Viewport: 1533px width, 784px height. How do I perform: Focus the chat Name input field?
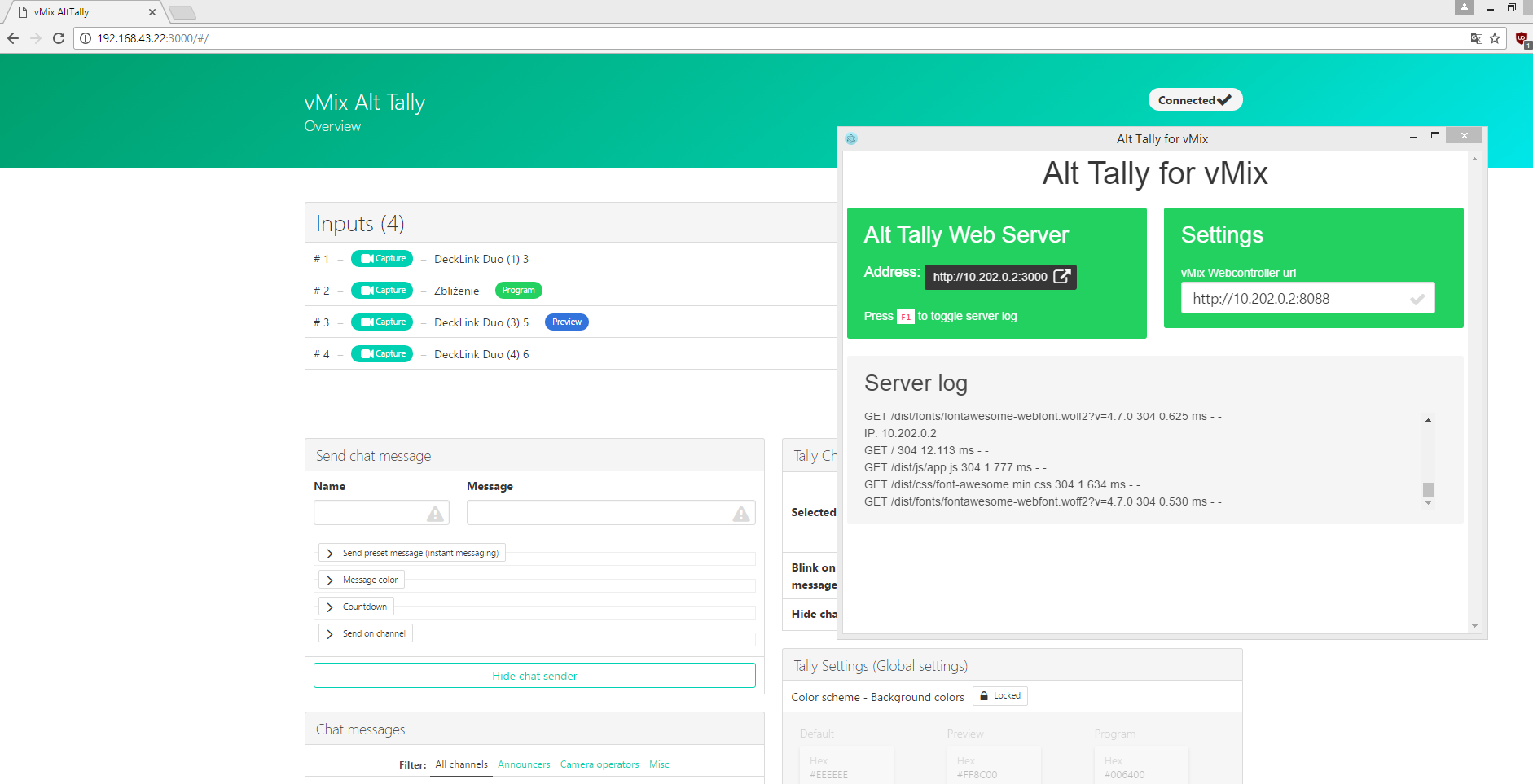point(381,513)
